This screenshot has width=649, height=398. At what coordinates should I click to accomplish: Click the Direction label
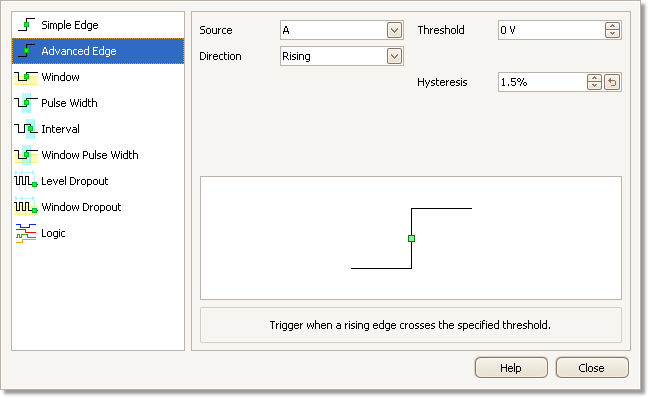click(220, 56)
